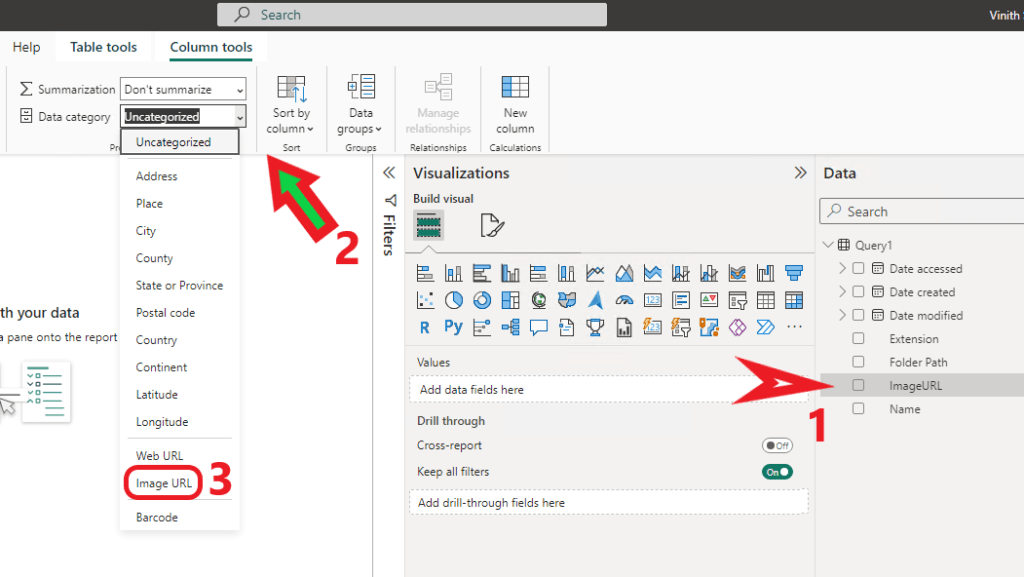Collapse the Visualizations pane
Screen dimensions: 1024x577
tap(800, 172)
